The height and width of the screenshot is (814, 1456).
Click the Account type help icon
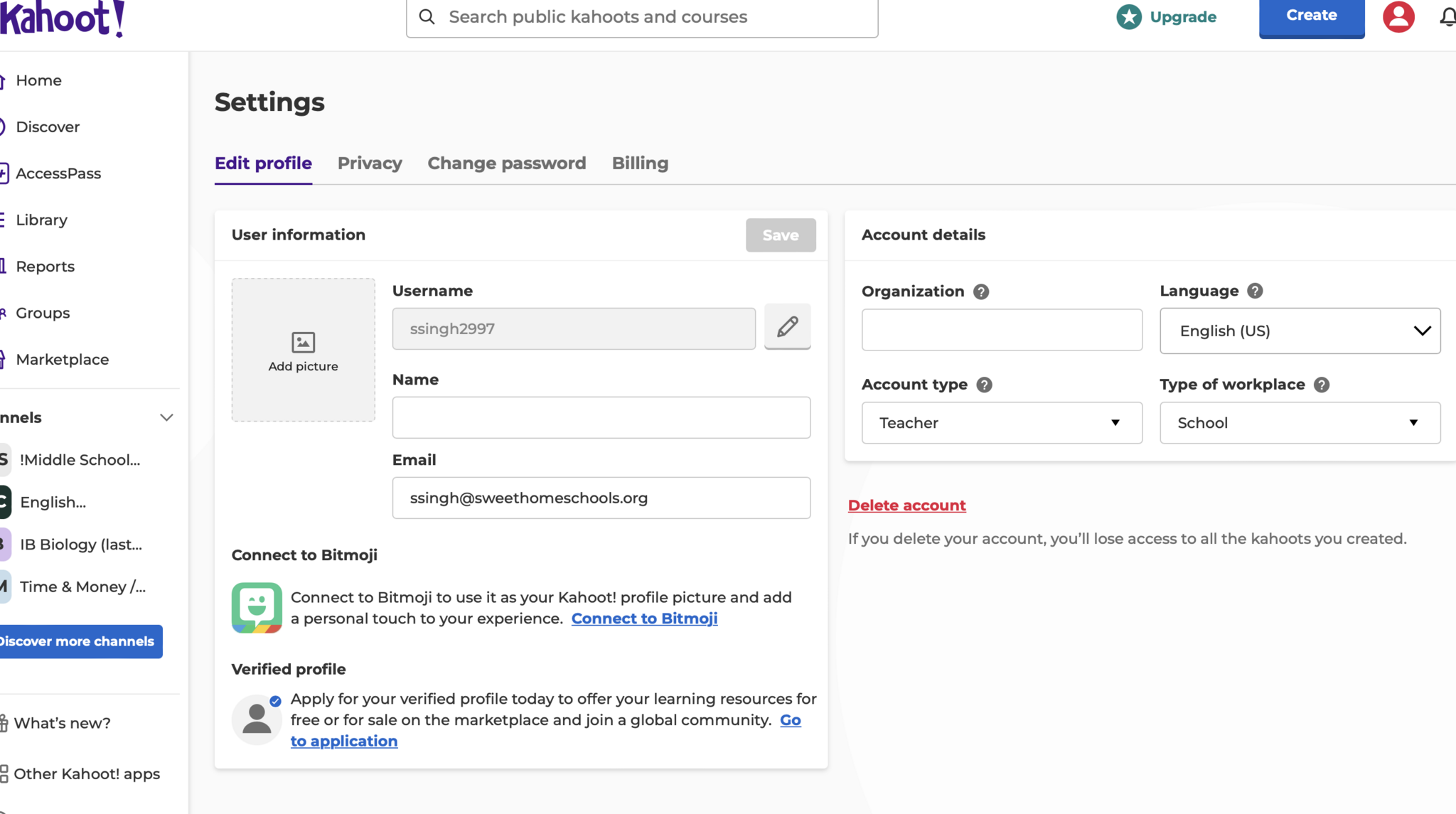[x=984, y=385]
